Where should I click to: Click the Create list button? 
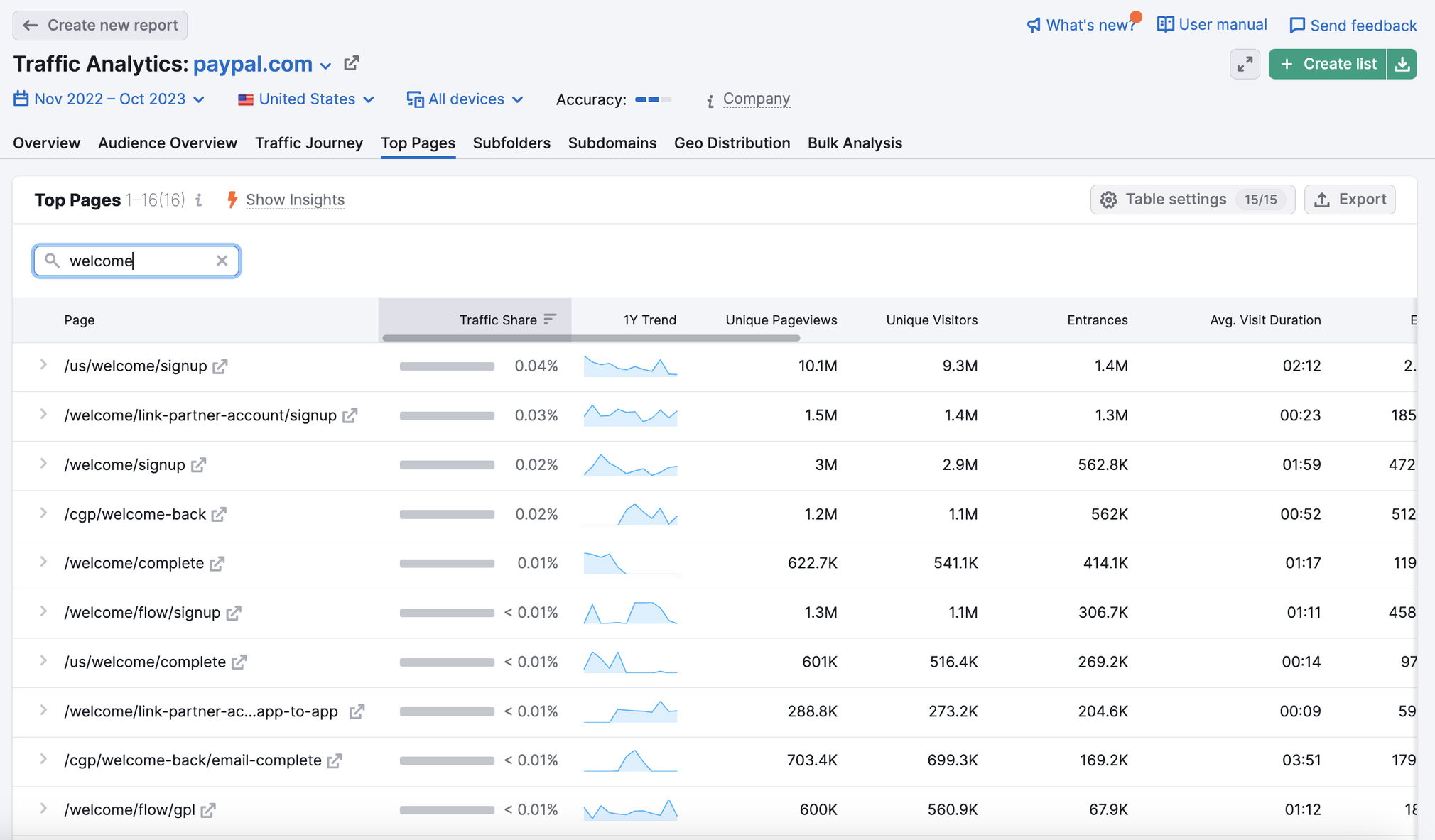1328,64
